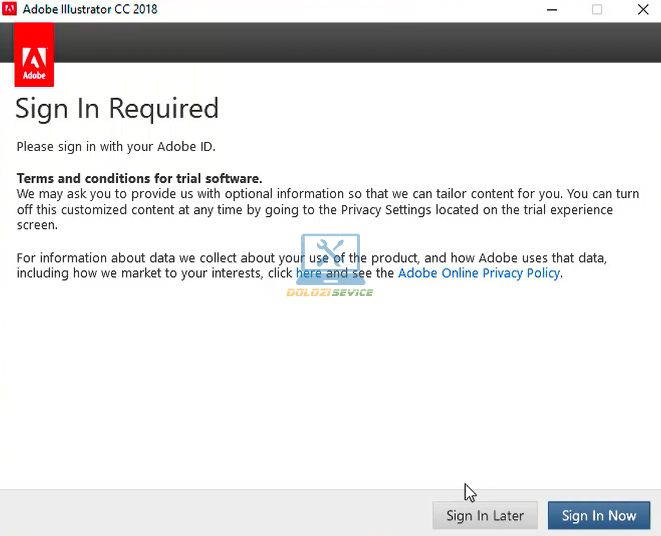This screenshot has width=661, height=536.
Task: Click the bold trial terms and conditions heading
Action: pos(139,178)
